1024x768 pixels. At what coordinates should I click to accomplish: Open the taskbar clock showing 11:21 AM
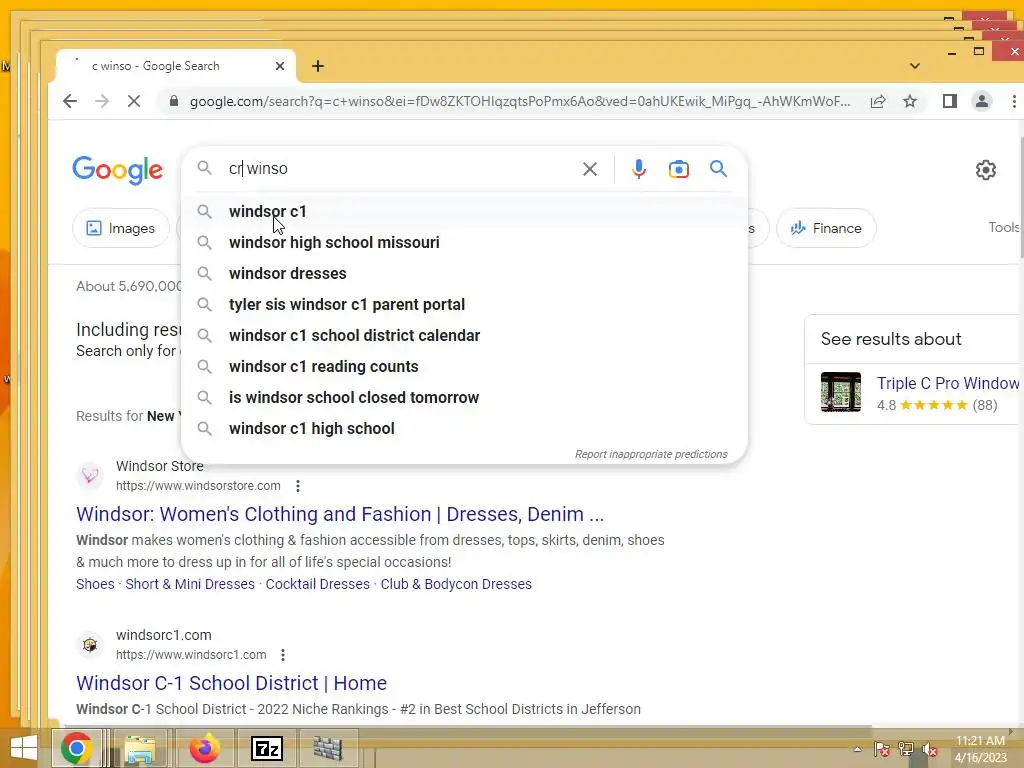980,749
